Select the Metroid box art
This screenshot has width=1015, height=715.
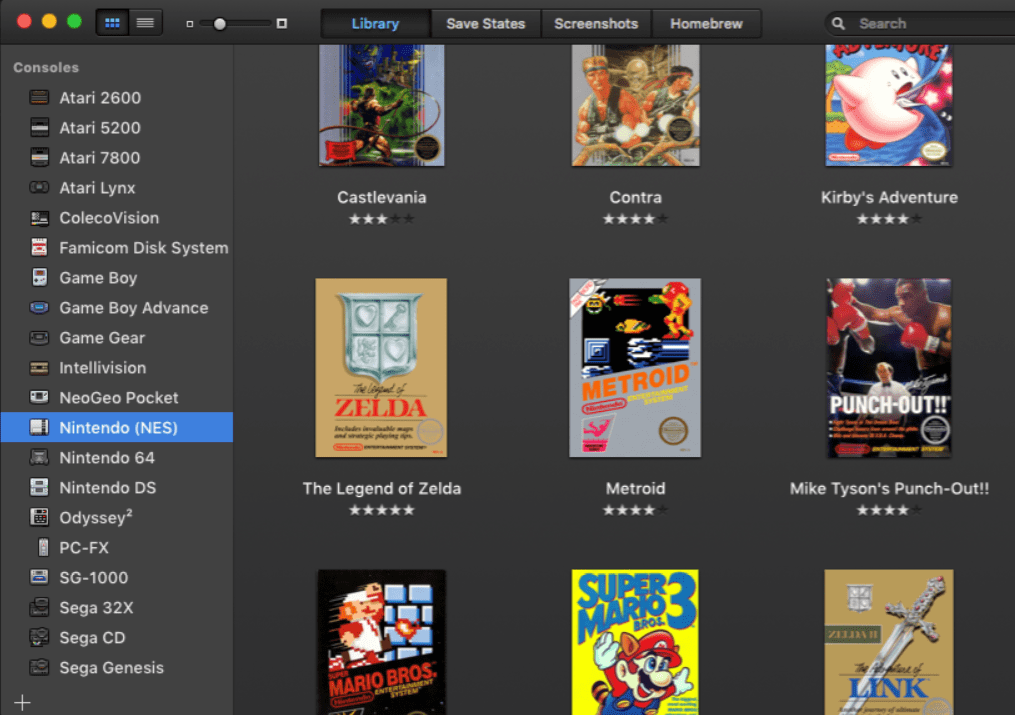635,368
